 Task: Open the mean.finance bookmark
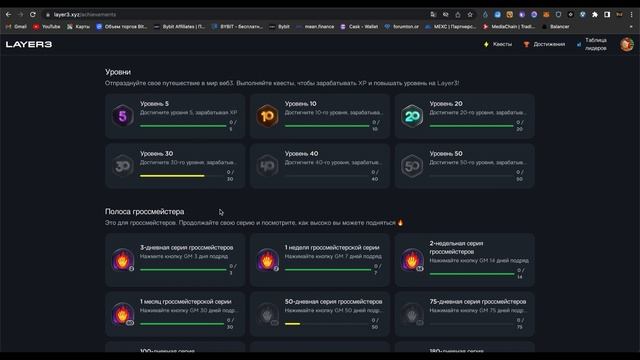315,27
